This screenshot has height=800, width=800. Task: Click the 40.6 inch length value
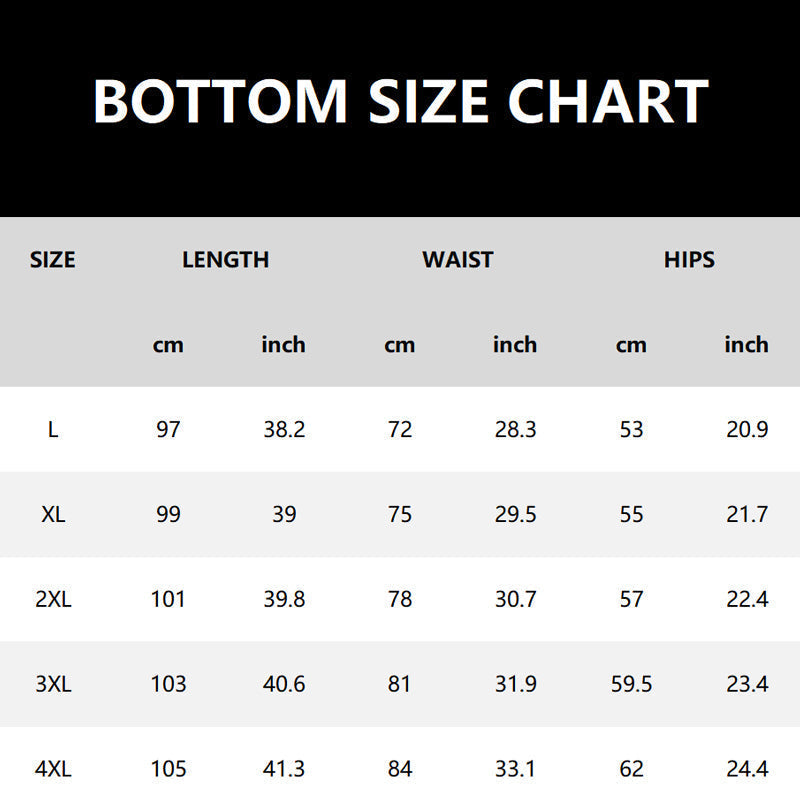pos(284,684)
